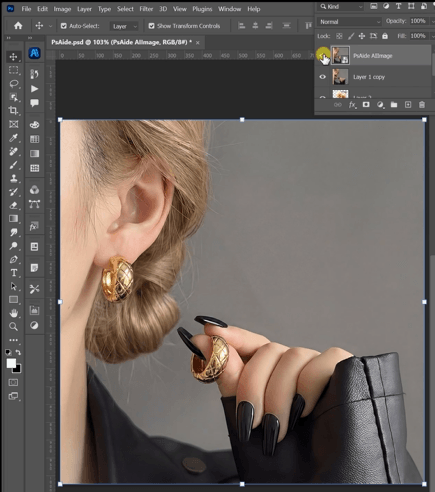Click the Create new group folder button
This screenshot has width=435, height=492.
pos(394,105)
